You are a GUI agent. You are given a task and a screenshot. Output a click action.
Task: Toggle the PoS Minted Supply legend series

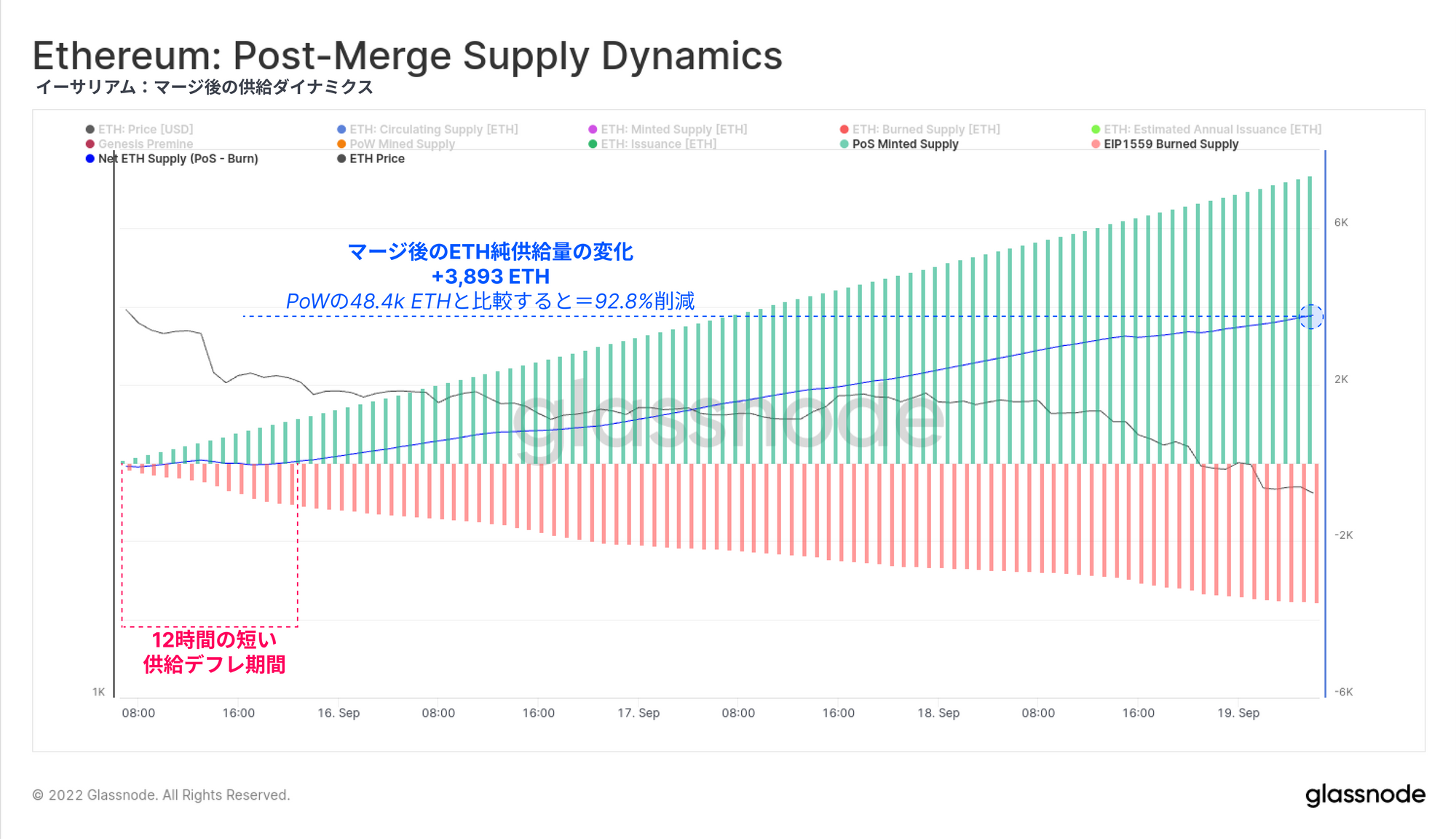905,144
